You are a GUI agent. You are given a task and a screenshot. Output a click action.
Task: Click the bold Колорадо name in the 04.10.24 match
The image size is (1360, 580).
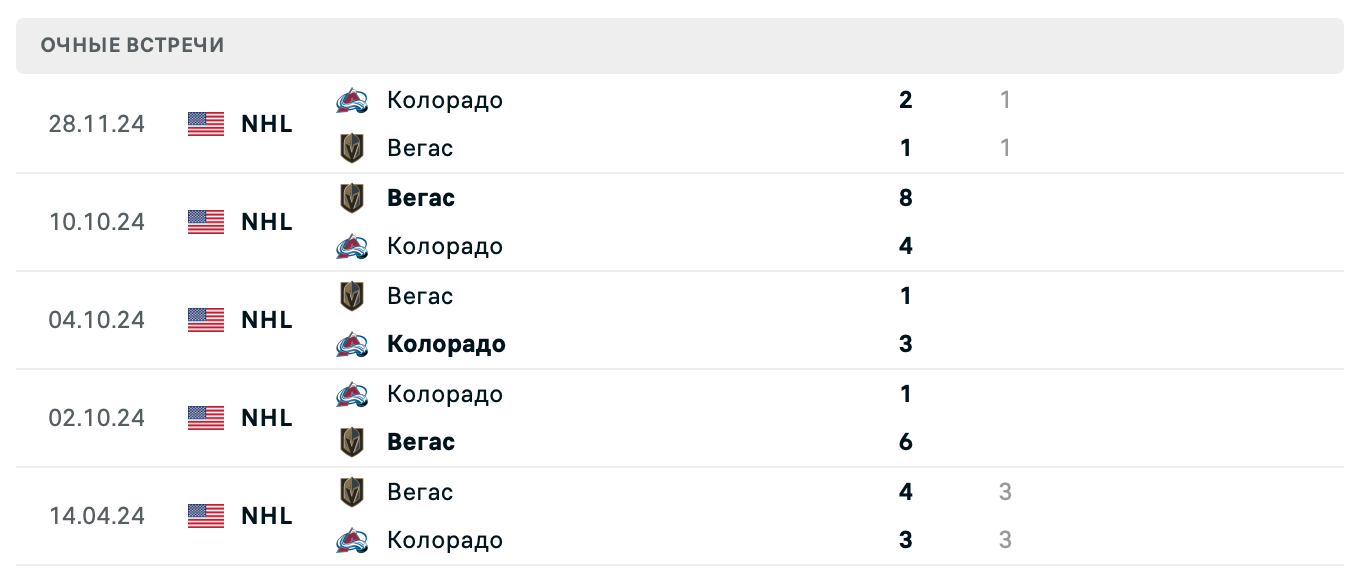pyautogui.click(x=446, y=344)
